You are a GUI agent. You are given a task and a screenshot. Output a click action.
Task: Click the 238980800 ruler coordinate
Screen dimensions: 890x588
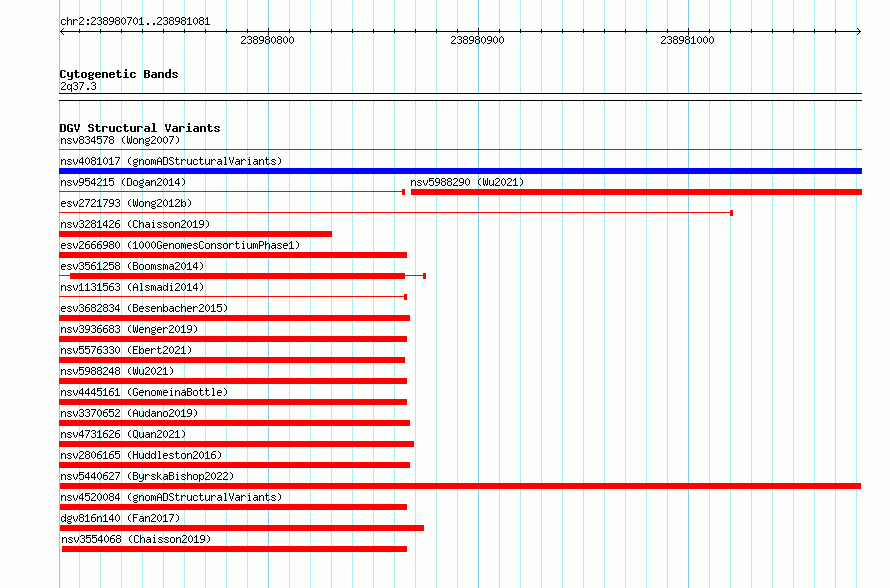click(267, 40)
